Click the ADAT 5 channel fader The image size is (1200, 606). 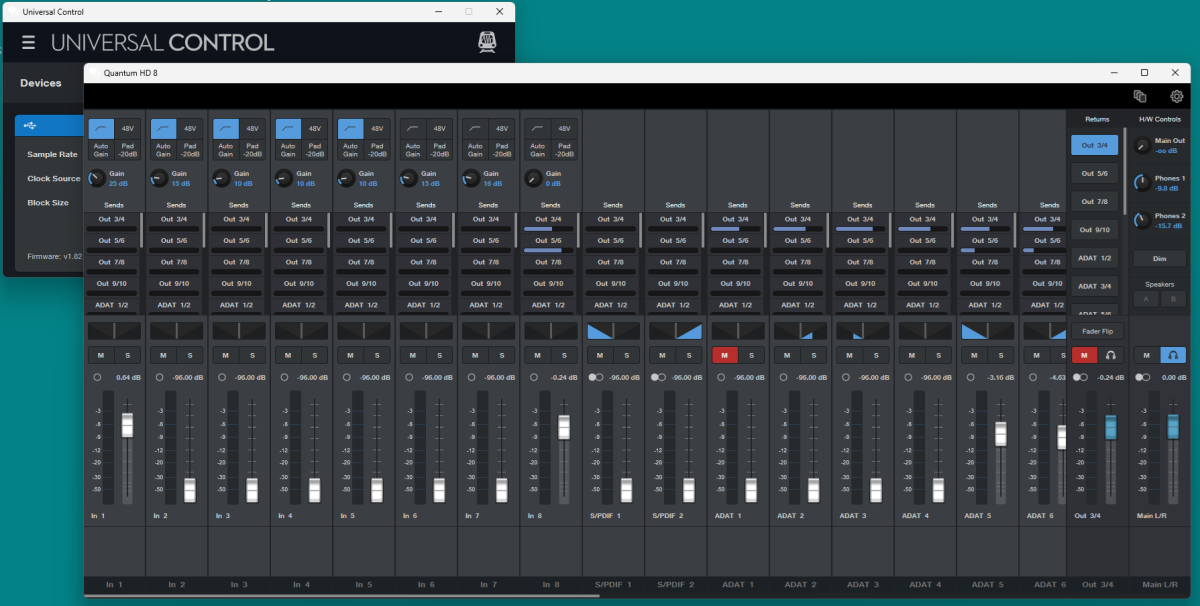pos(1000,432)
